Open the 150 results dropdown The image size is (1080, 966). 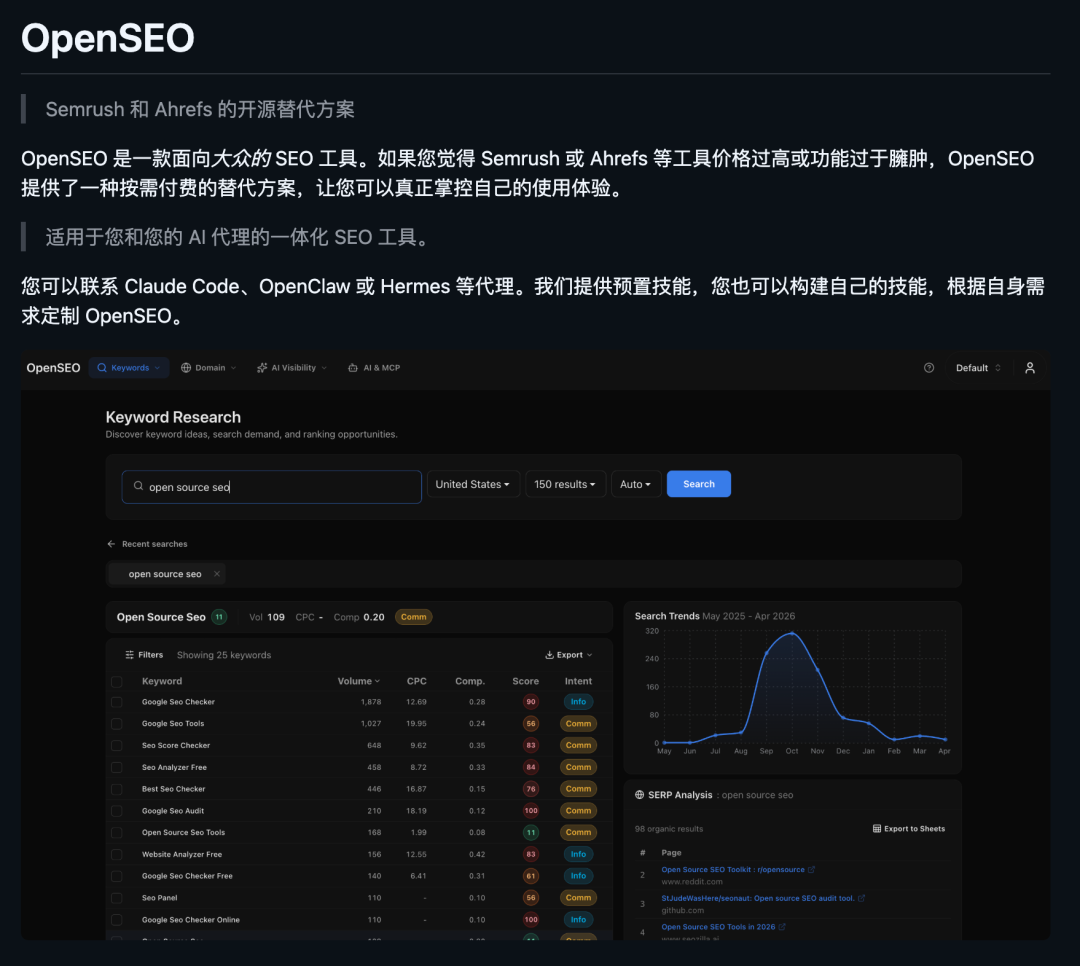(565, 484)
